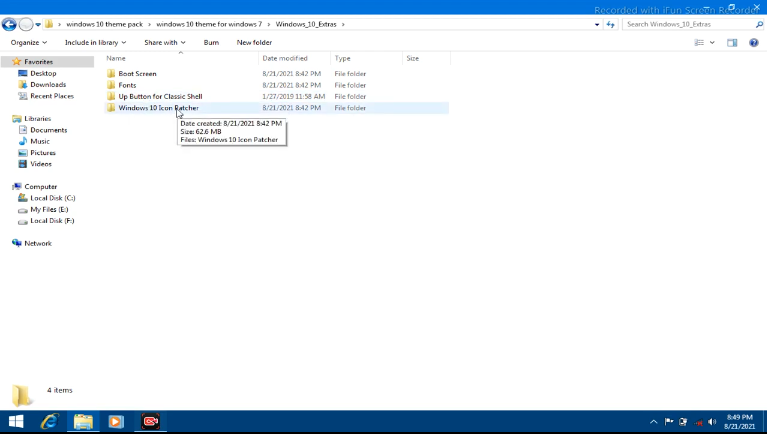Image resolution: width=767 pixels, height=434 pixels.
Task: Click iFun Screen Recorder taskbar icon
Action: pyautogui.click(x=150, y=421)
